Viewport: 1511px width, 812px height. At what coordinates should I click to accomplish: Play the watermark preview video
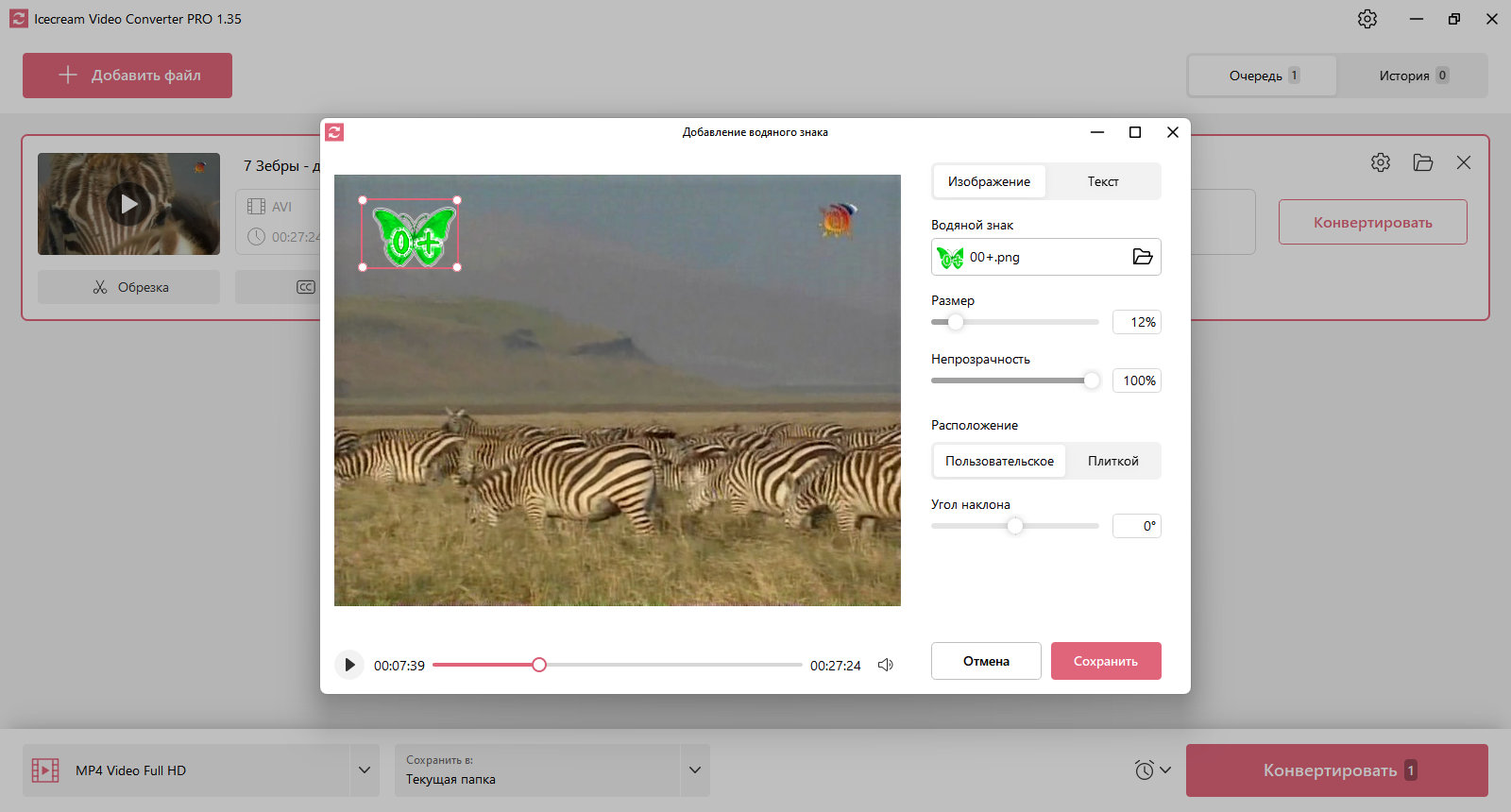point(349,665)
